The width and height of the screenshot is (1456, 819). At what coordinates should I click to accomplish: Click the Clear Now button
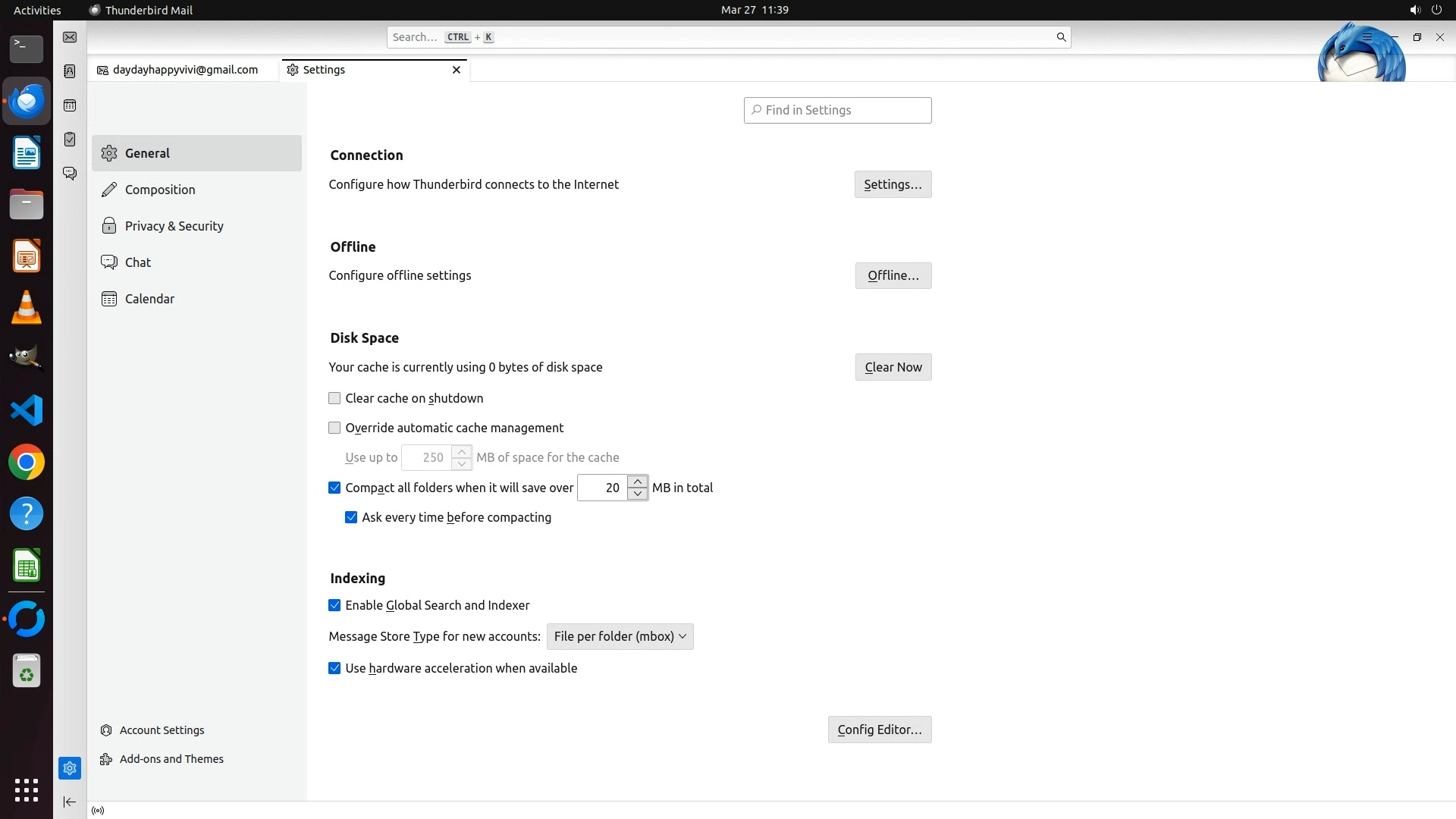(x=893, y=367)
